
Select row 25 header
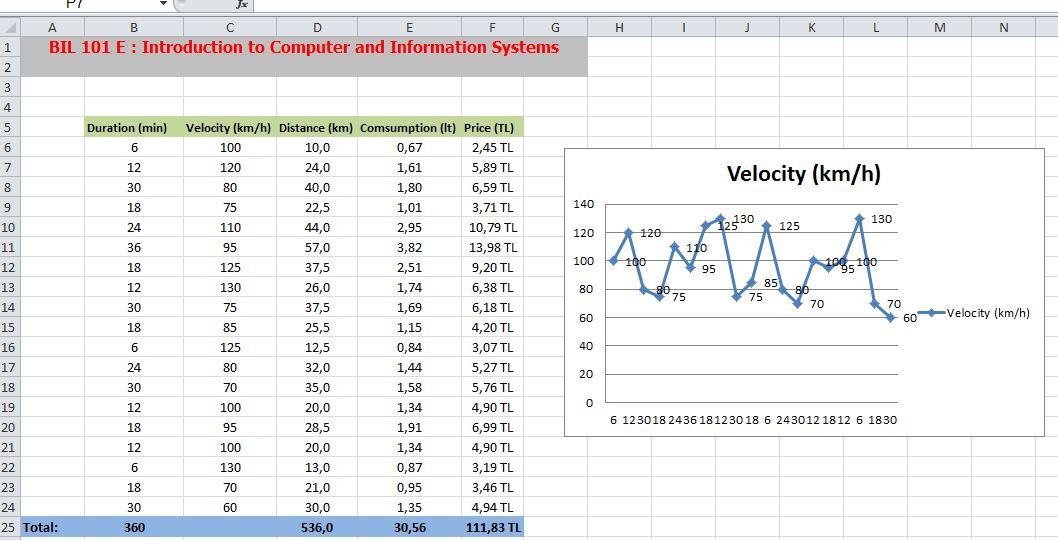(x=10, y=528)
